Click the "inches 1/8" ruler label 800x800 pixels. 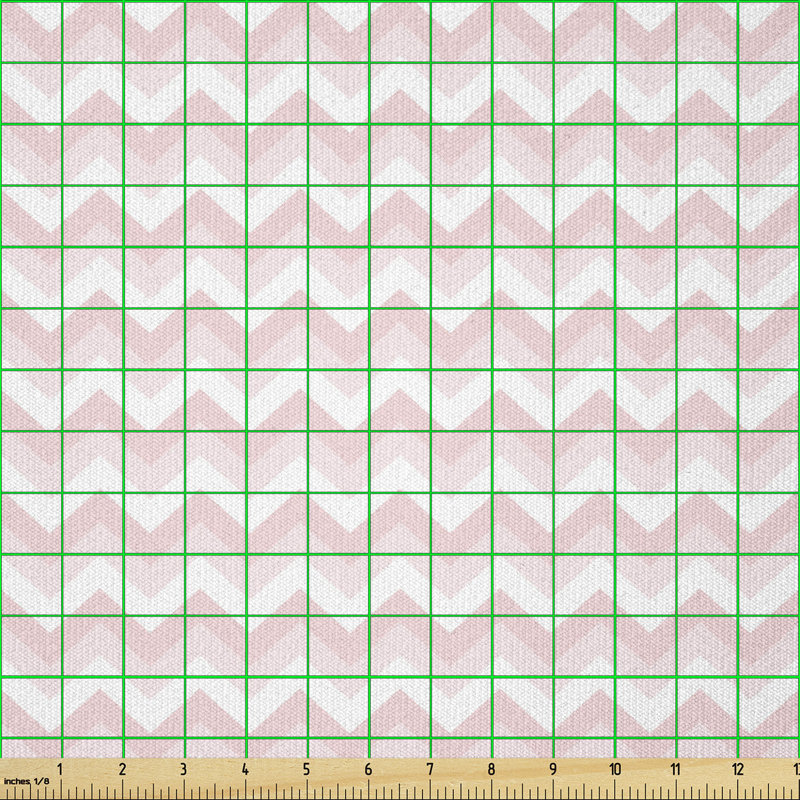tap(27, 781)
